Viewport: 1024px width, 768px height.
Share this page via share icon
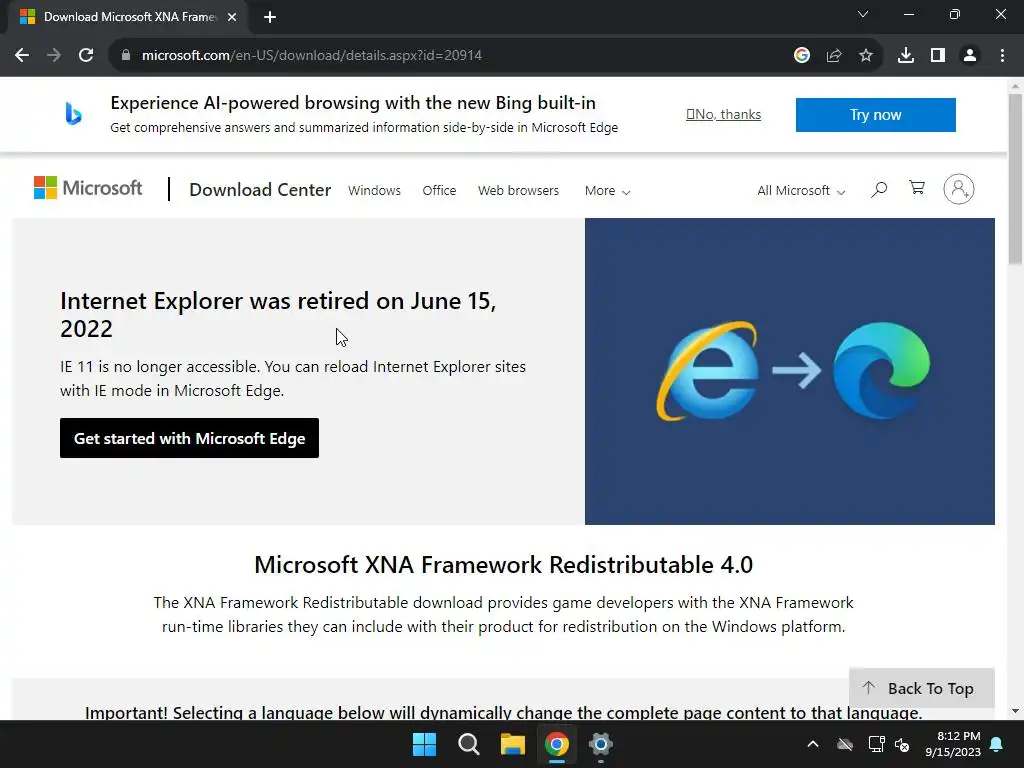coord(834,56)
